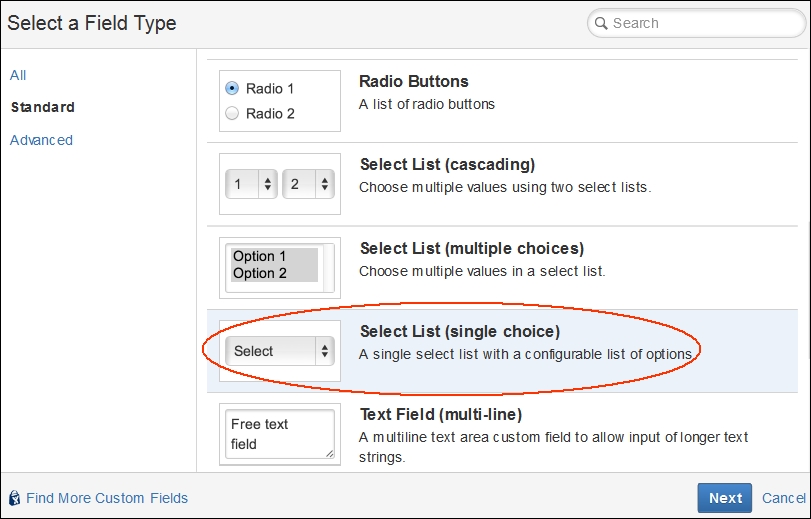The image size is (811, 519).
Task: Open the Select dropdown preview
Action: click(x=280, y=351)
